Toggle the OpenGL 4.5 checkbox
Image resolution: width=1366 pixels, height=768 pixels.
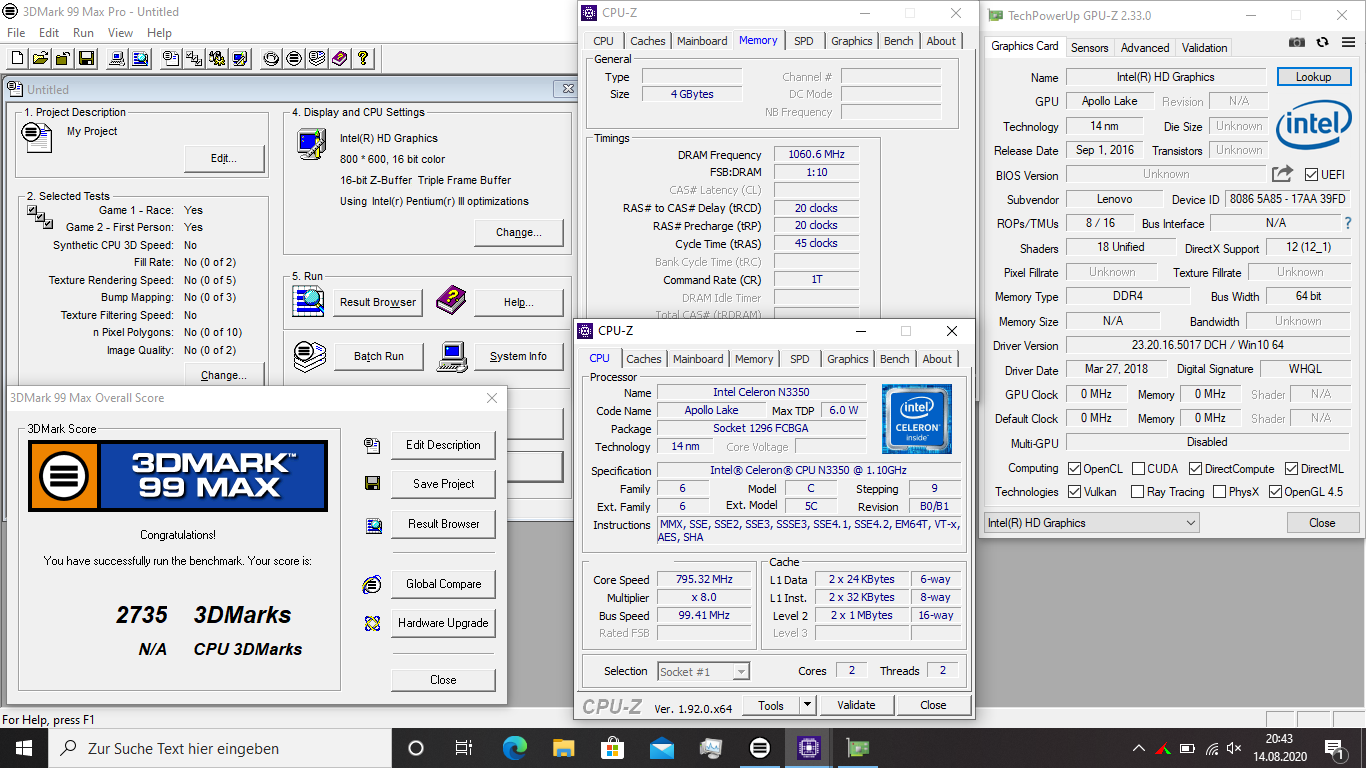pyautogui.click(x=1275, y=492)
